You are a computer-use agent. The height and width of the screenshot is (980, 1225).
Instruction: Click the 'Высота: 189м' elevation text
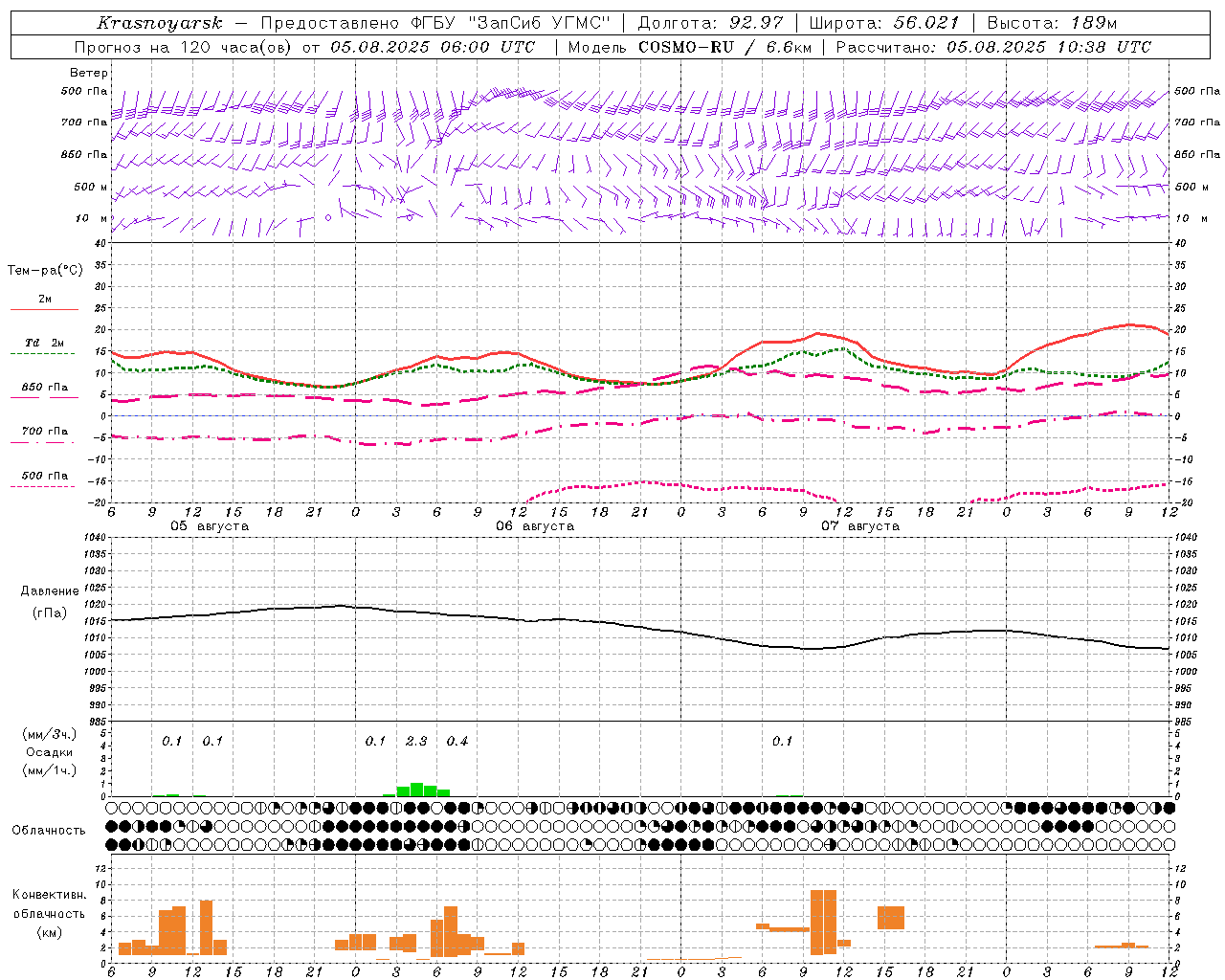pos(1053,24)
